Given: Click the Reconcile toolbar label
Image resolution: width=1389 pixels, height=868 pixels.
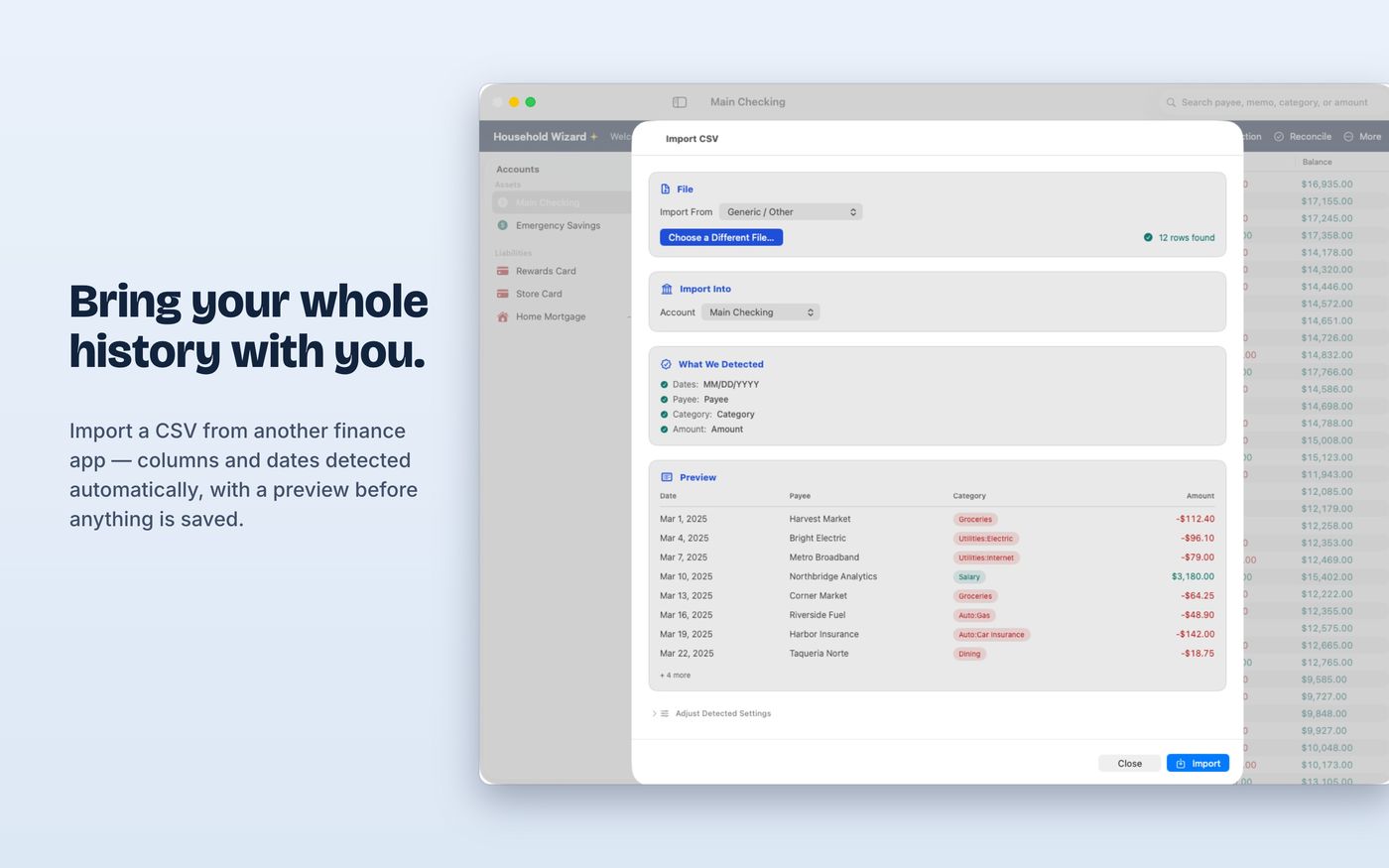Looking at the screenshot, I should point(1310,137).
